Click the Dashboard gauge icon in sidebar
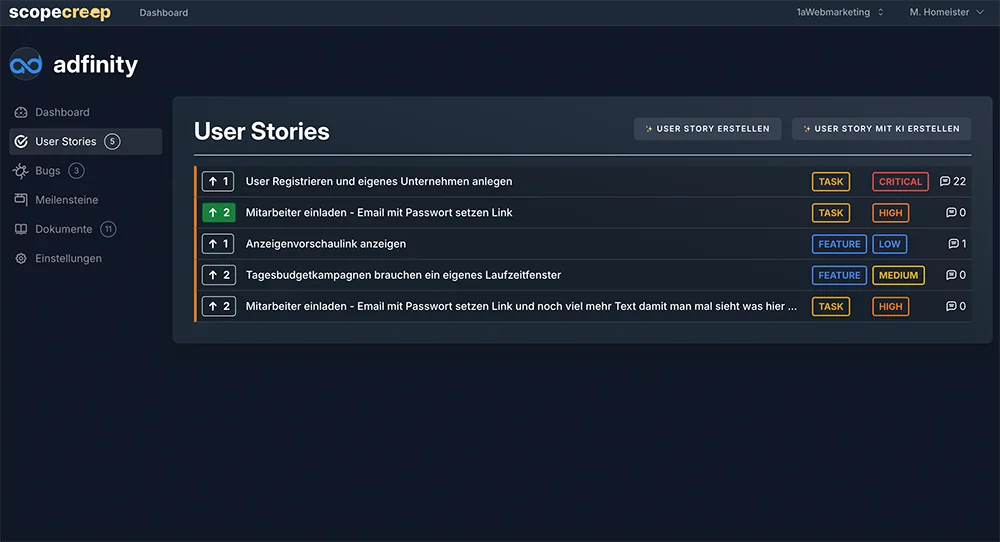Viewport: 1000px width, 542px height. 21,112
